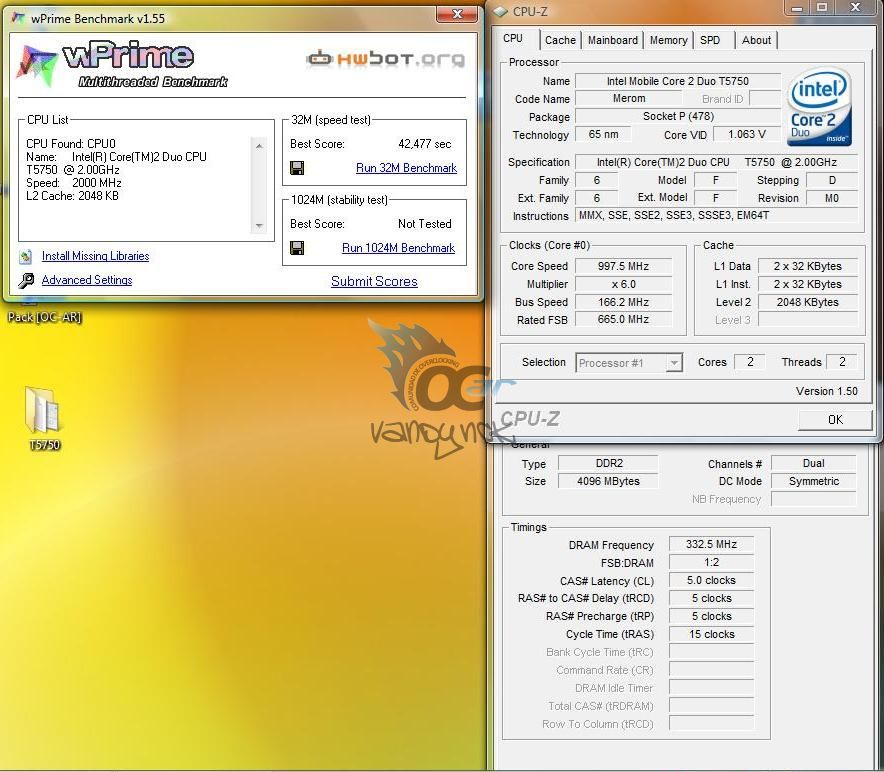Viewport: 884px width, 772px height.
Task: Click the Advanced Settings wrench icon
Action: [26, 280]
